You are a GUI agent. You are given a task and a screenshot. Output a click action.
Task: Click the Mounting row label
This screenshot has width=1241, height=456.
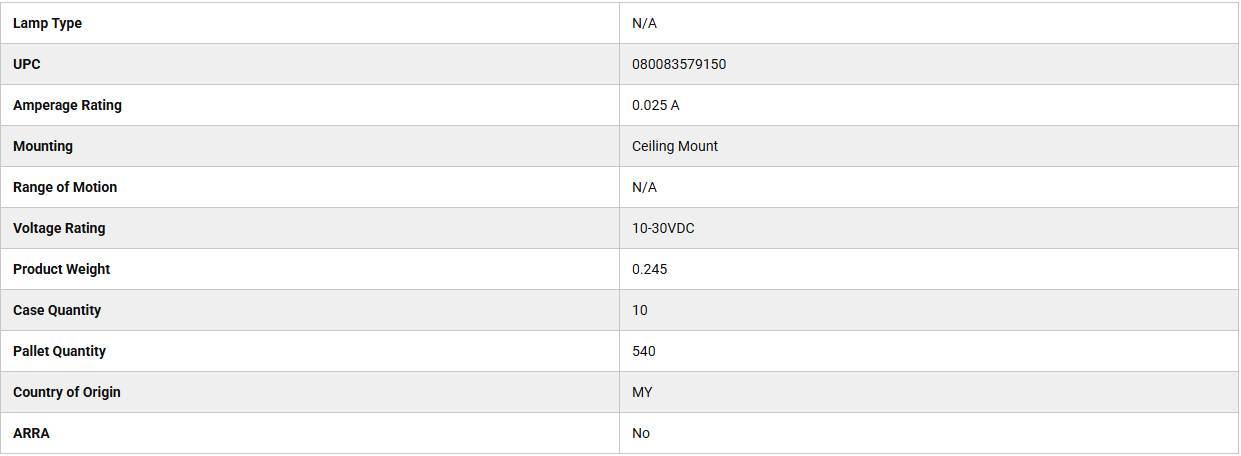tap(43, 146)
